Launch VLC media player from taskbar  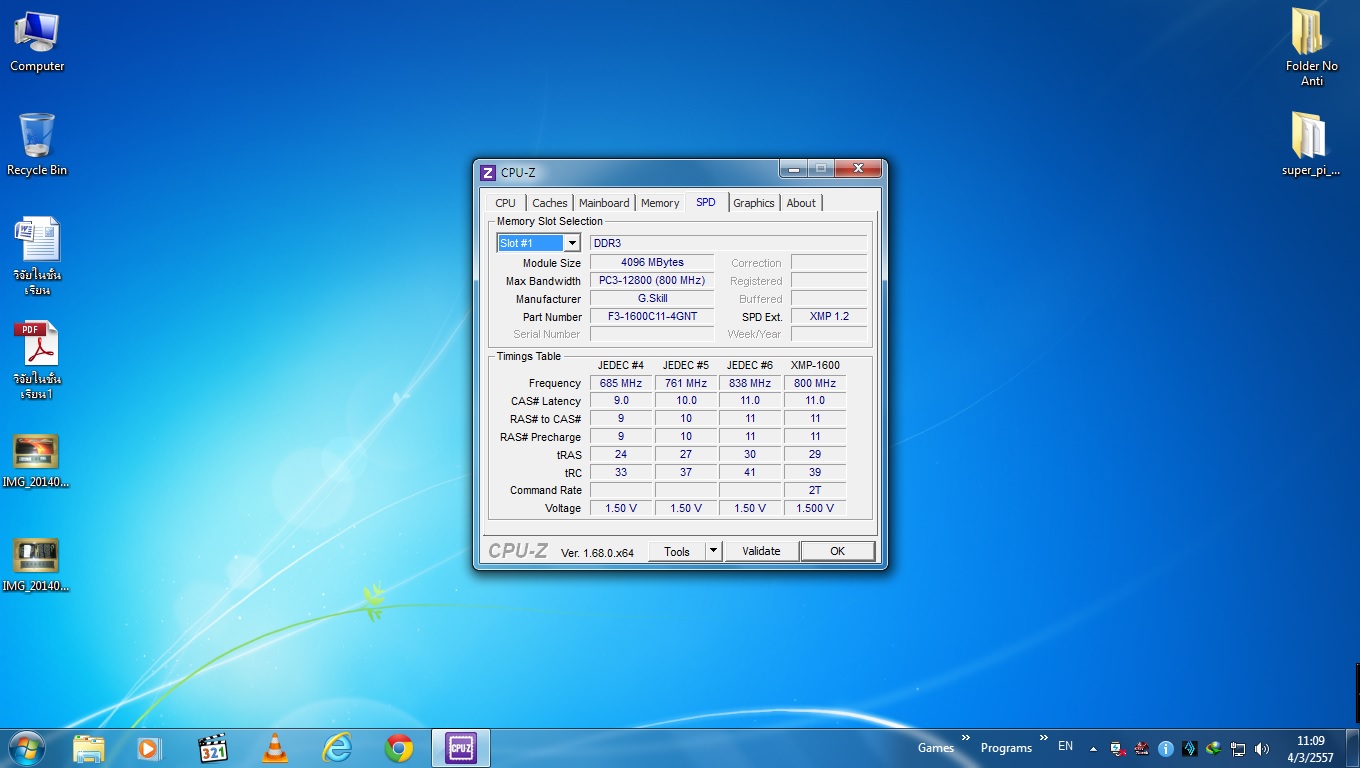pos(274,748)
